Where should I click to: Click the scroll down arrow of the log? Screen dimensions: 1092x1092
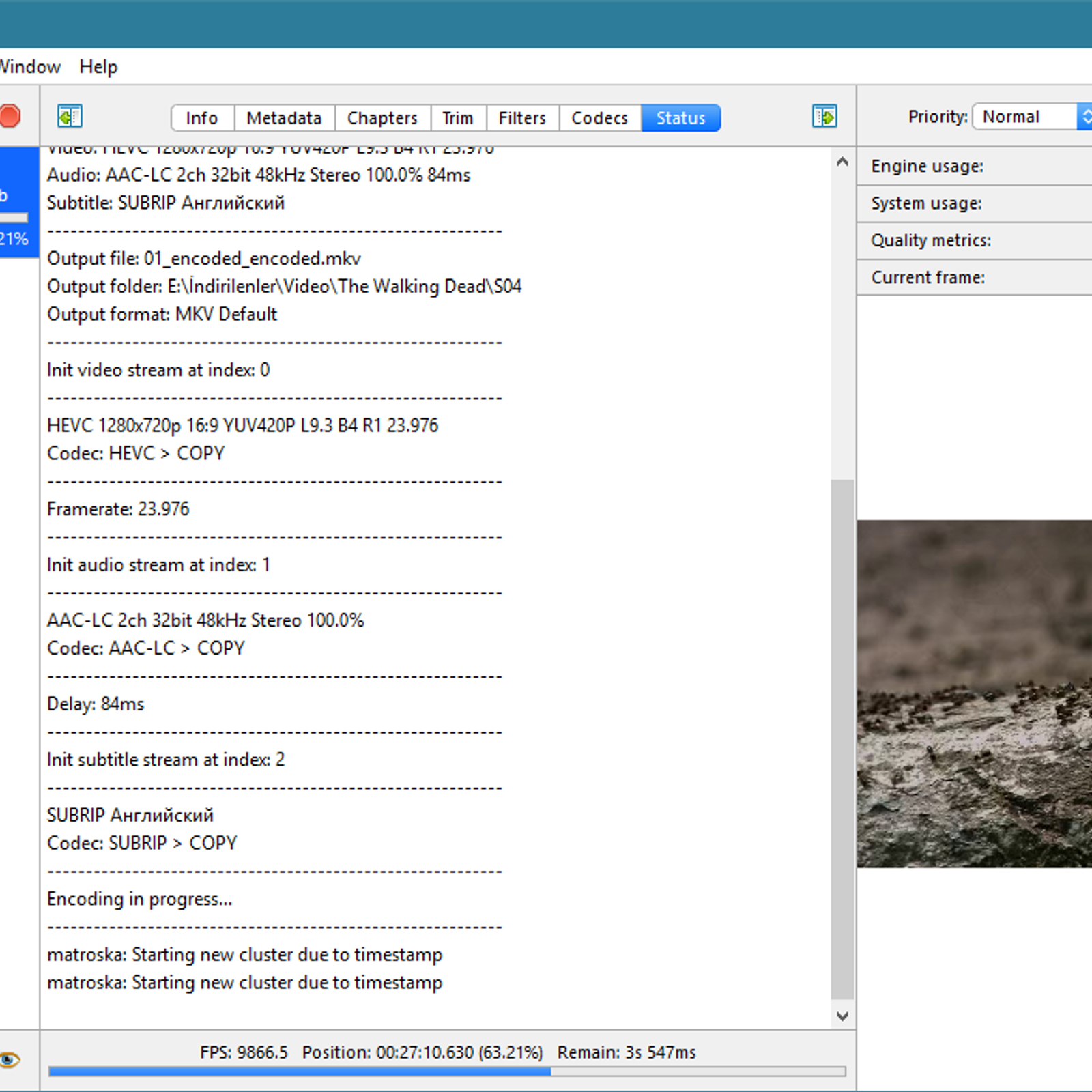(842, 1016)
